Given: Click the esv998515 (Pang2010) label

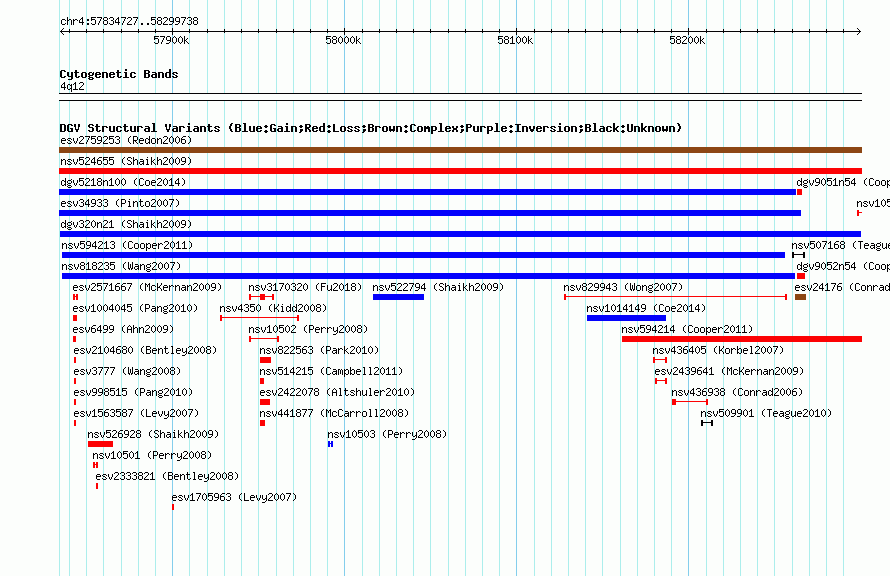Looking at the screenshot, I should (x=133, y=392).
